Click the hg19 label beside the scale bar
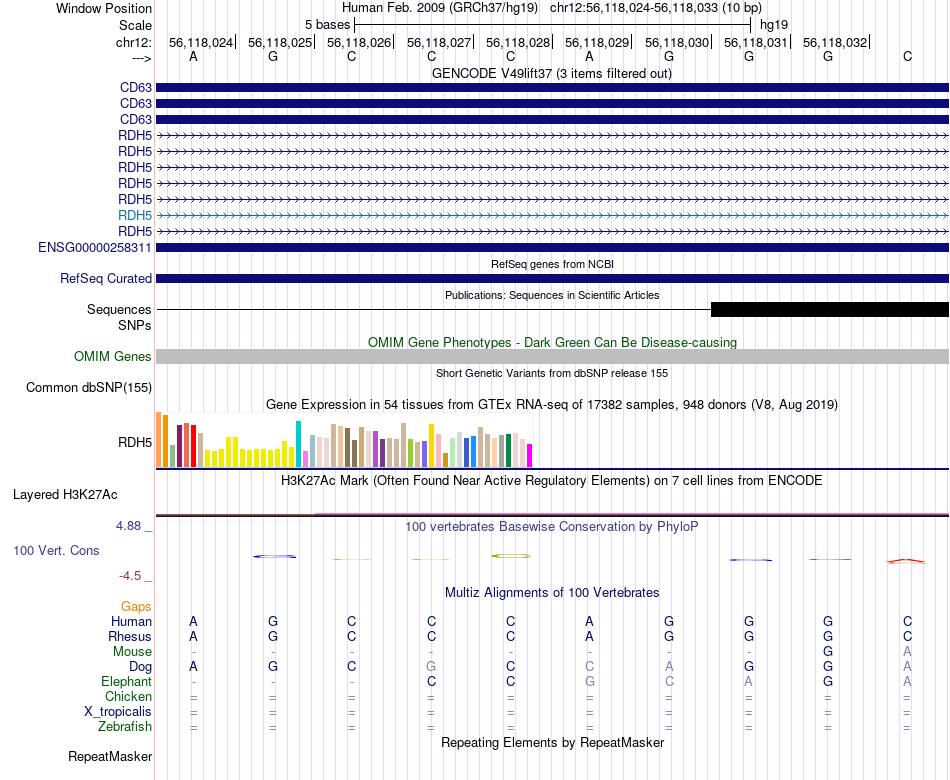 774,25
